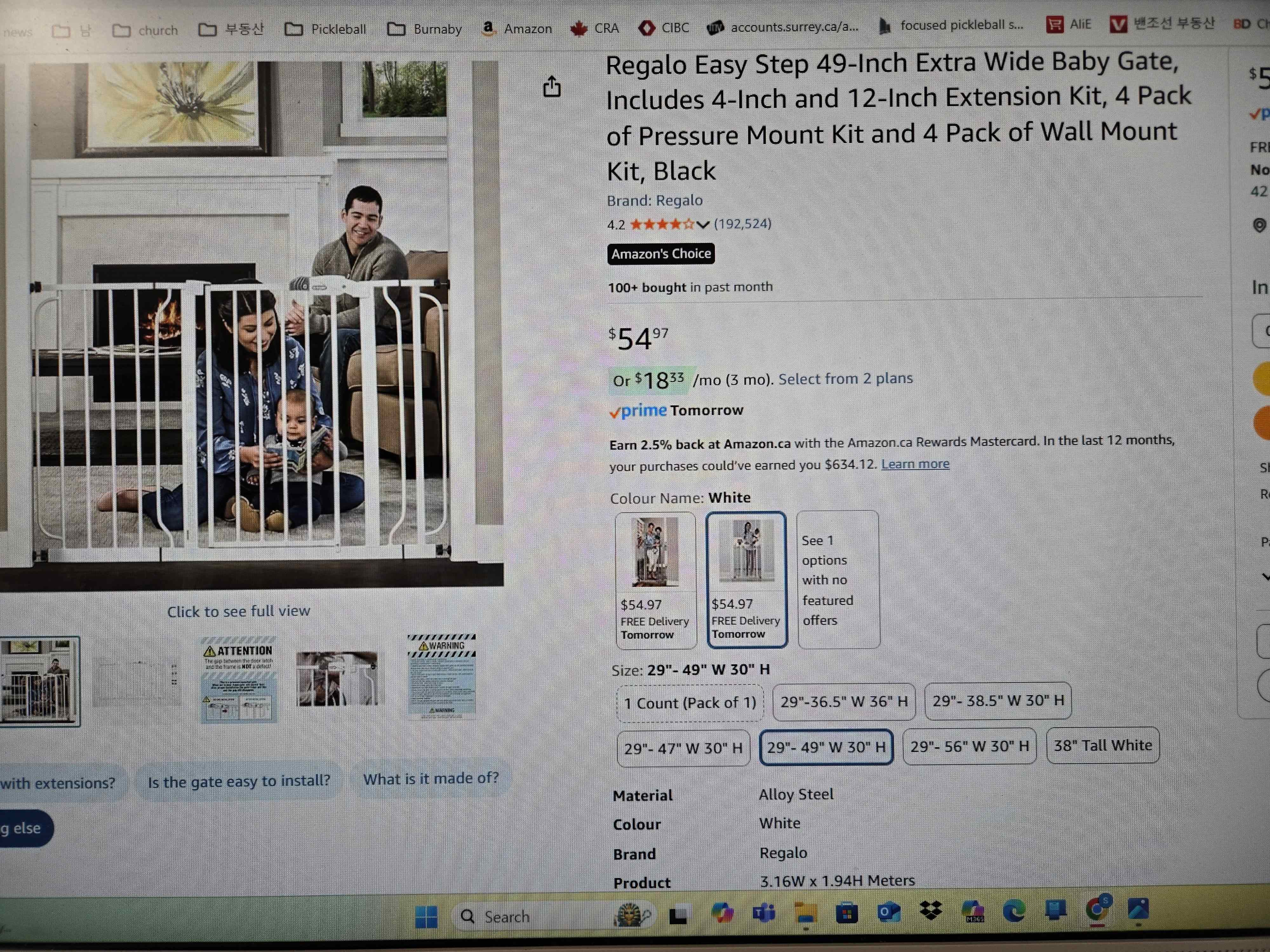Viewport: 1270px width, 952px height.
Task: Open Windows Start menu icon
Action: click(x=426, y=916)
